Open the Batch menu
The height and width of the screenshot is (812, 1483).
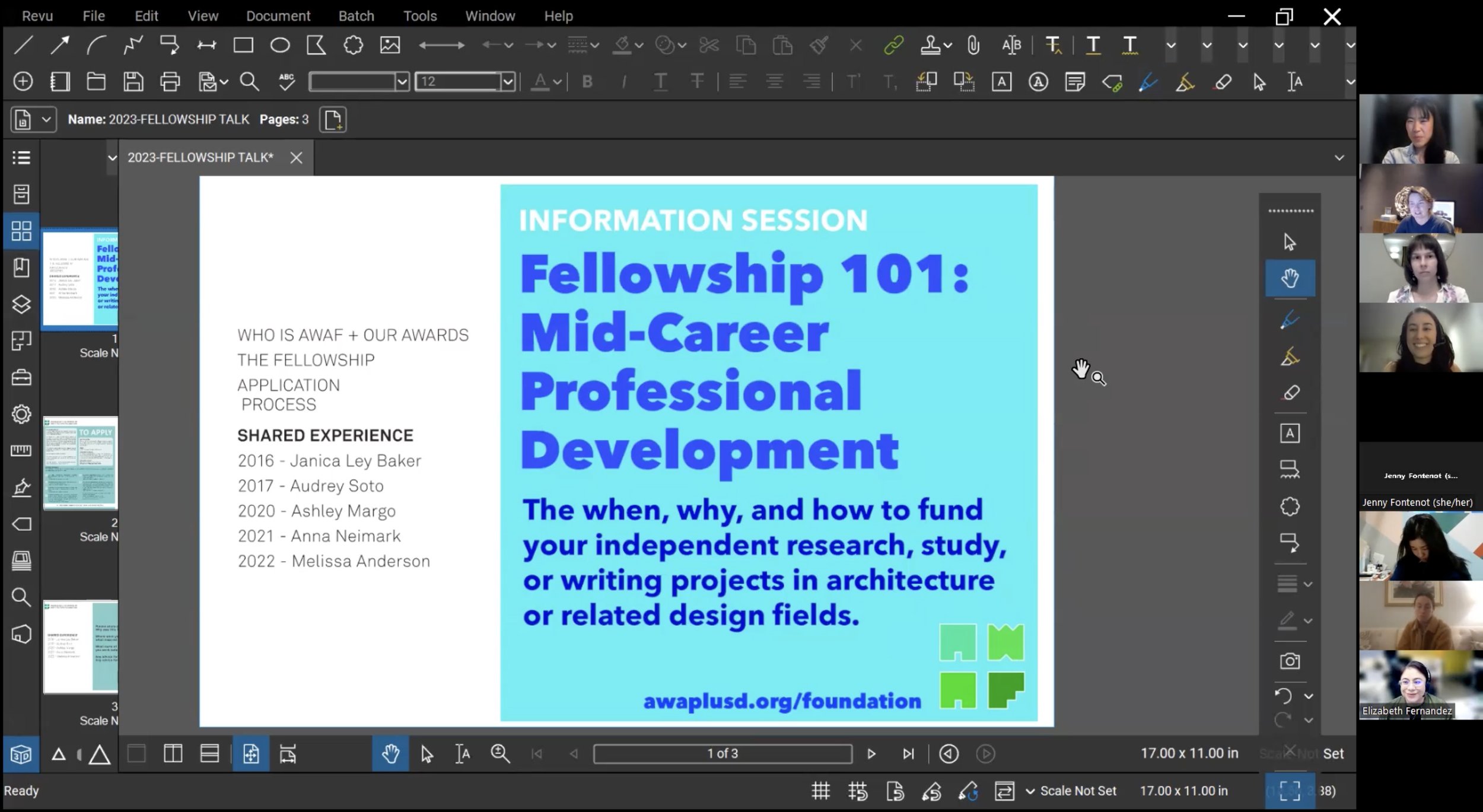356,16
